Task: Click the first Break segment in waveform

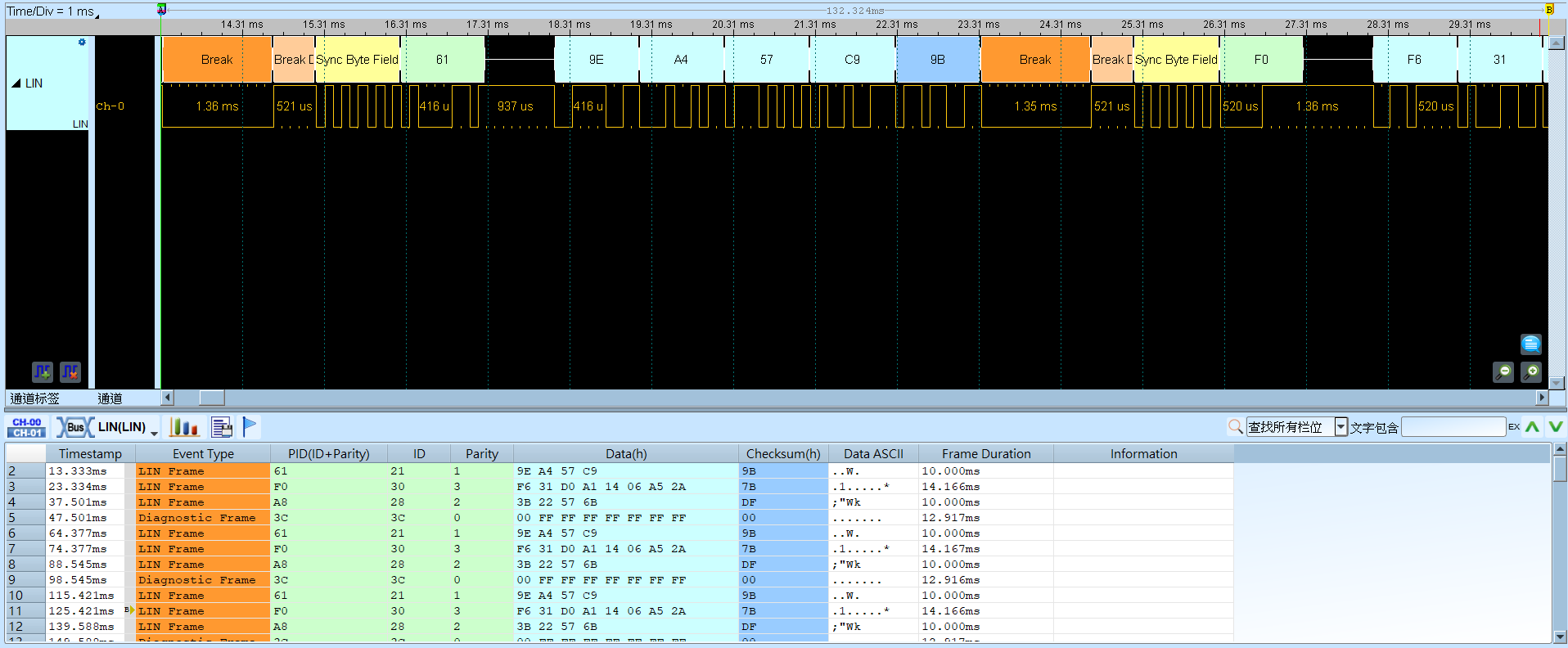Action: (x=217, y=60)
